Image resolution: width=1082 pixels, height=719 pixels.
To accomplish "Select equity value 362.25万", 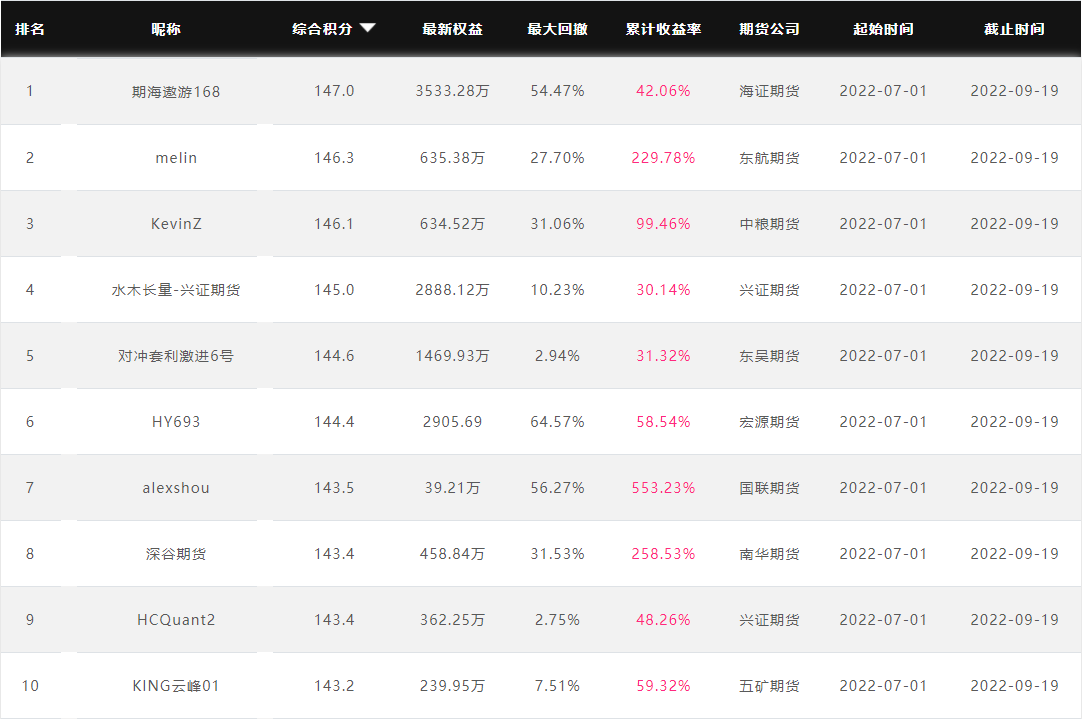I will pos(453,620).
